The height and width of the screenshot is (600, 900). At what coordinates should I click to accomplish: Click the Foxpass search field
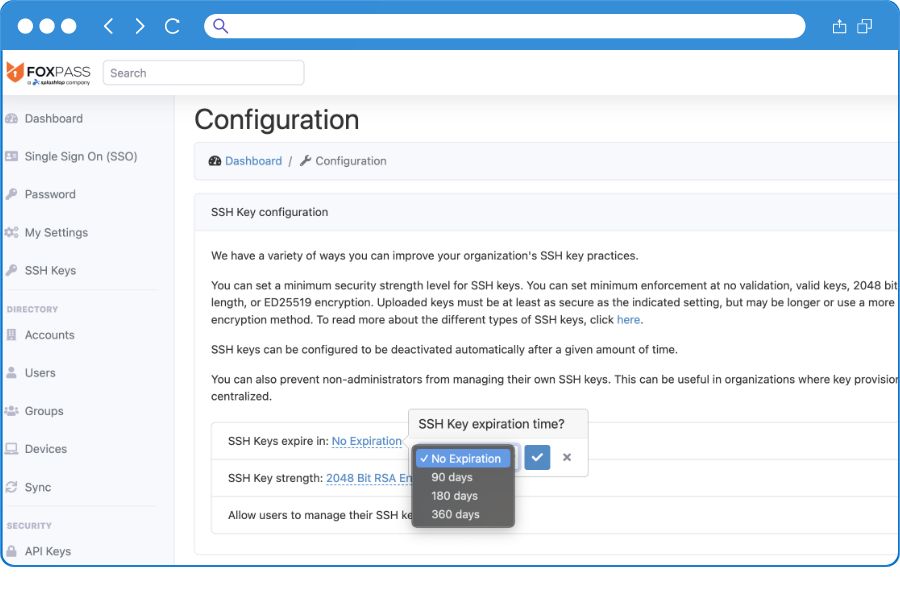tap(203, 72)
